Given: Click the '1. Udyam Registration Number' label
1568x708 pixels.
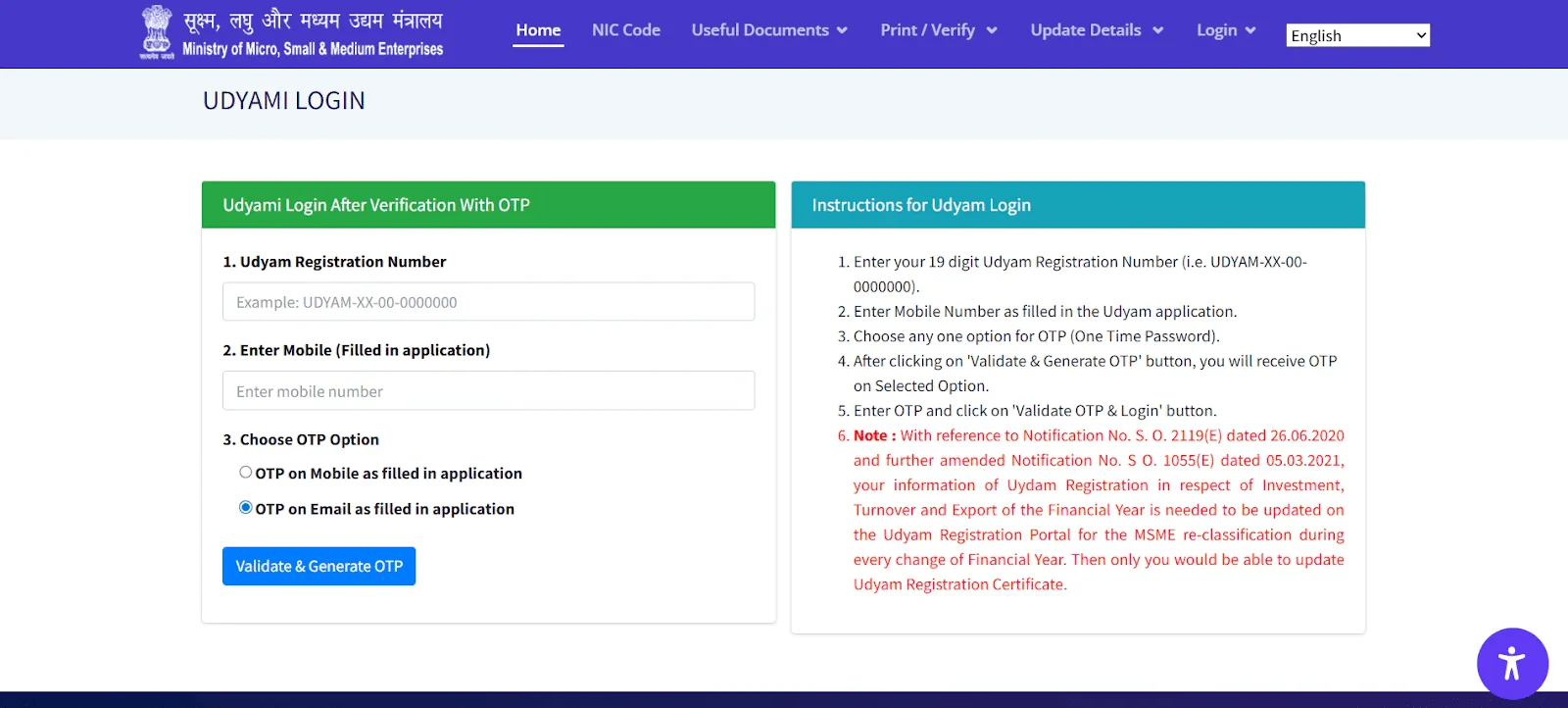Looking at the screenshot, I should (x=334, y=262).
